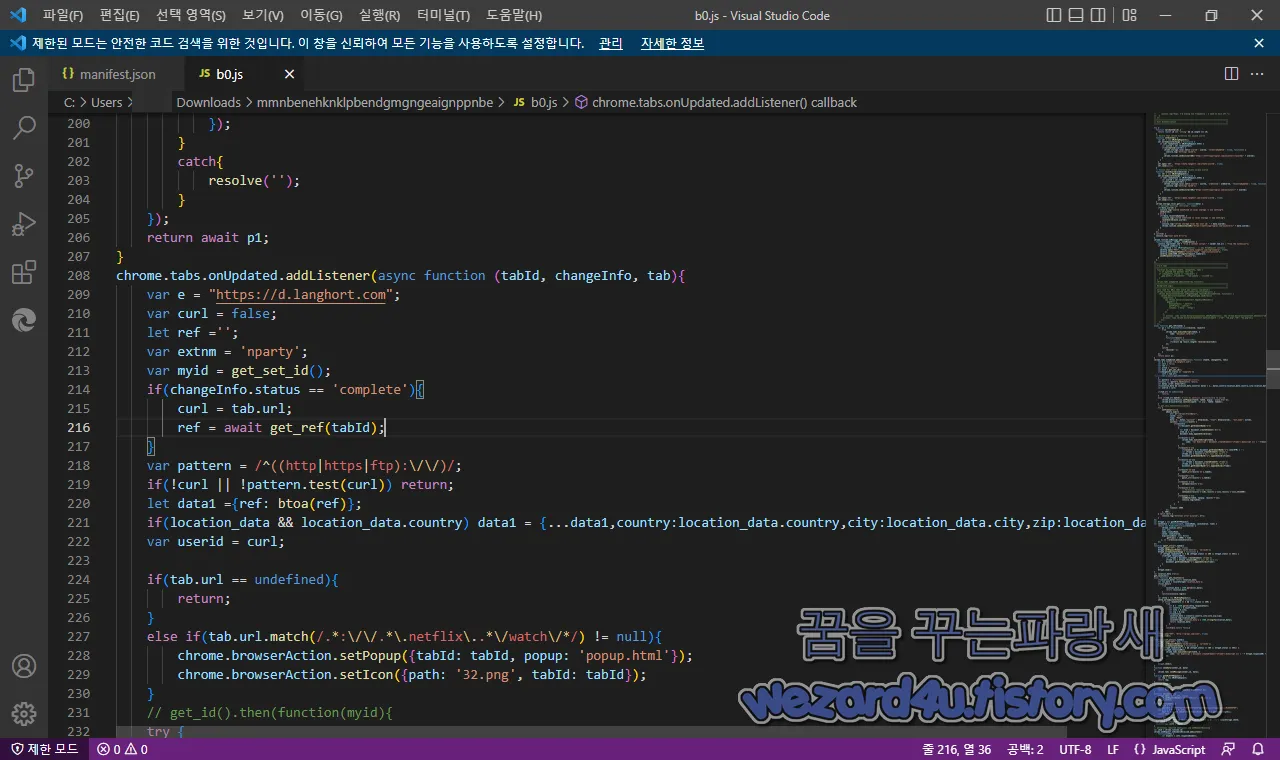Open the Accounts icon in activity bar
1280x760 pixels.
click(24, 666)
